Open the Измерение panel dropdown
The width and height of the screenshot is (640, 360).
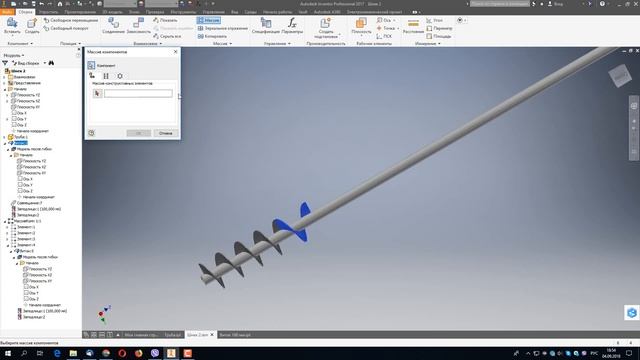pos(427,43)
